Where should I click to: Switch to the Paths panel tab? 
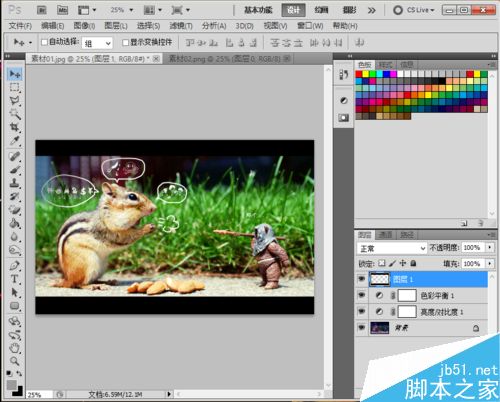(407, 235)
